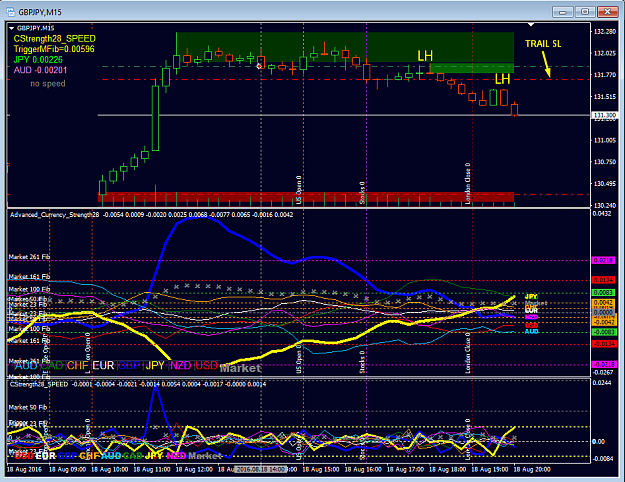Click the Market 50 Fib label in the speed pane

(28, 407)
